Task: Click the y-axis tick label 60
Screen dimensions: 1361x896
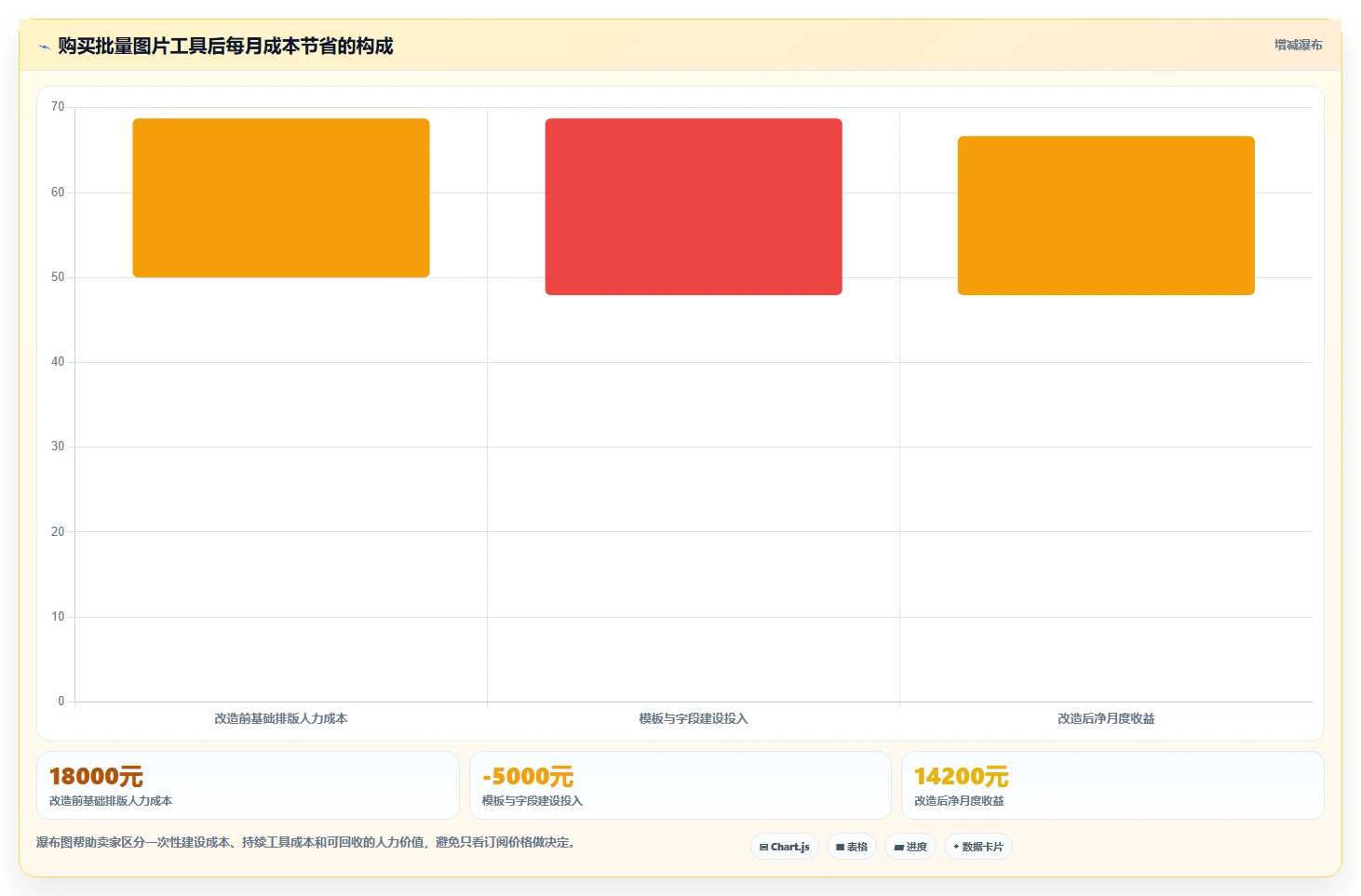Action: click(58, 193)
